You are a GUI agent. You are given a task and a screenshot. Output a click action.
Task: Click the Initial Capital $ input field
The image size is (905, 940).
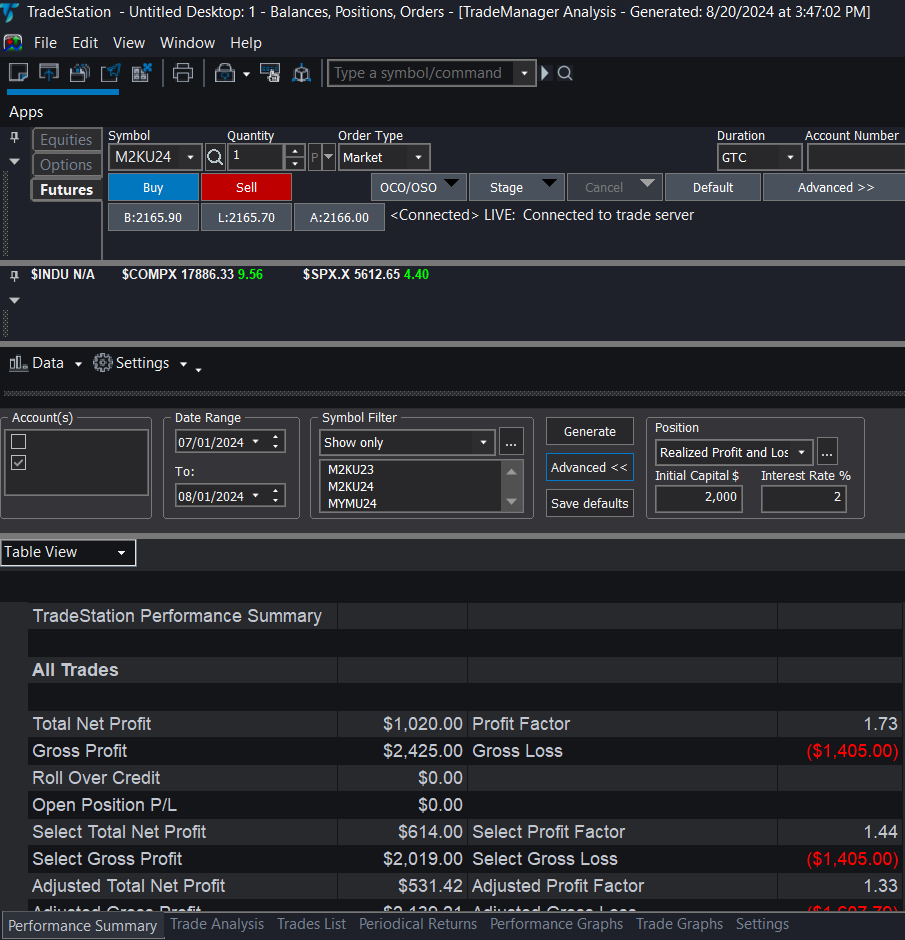[x=699, y=498]
